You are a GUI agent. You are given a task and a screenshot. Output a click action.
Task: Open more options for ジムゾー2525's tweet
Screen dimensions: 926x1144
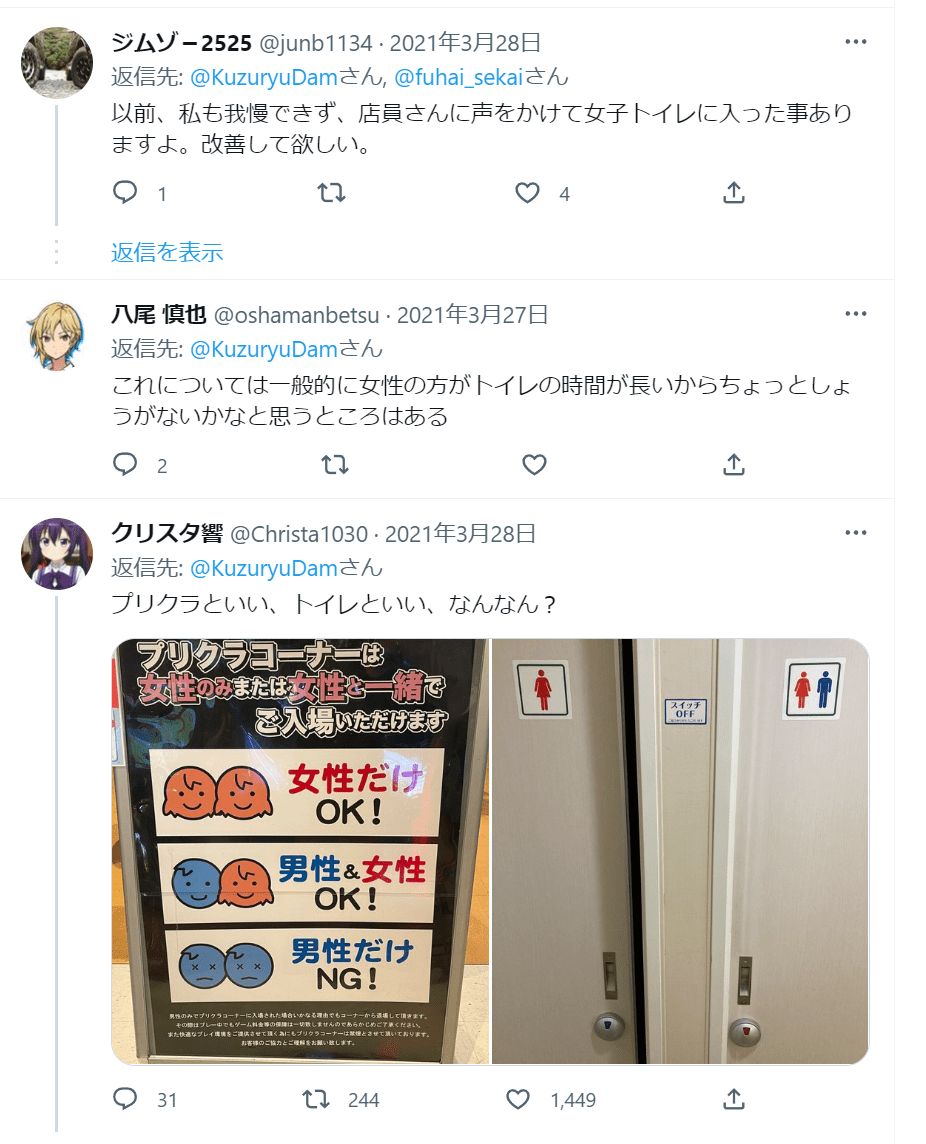coord(855,42)
